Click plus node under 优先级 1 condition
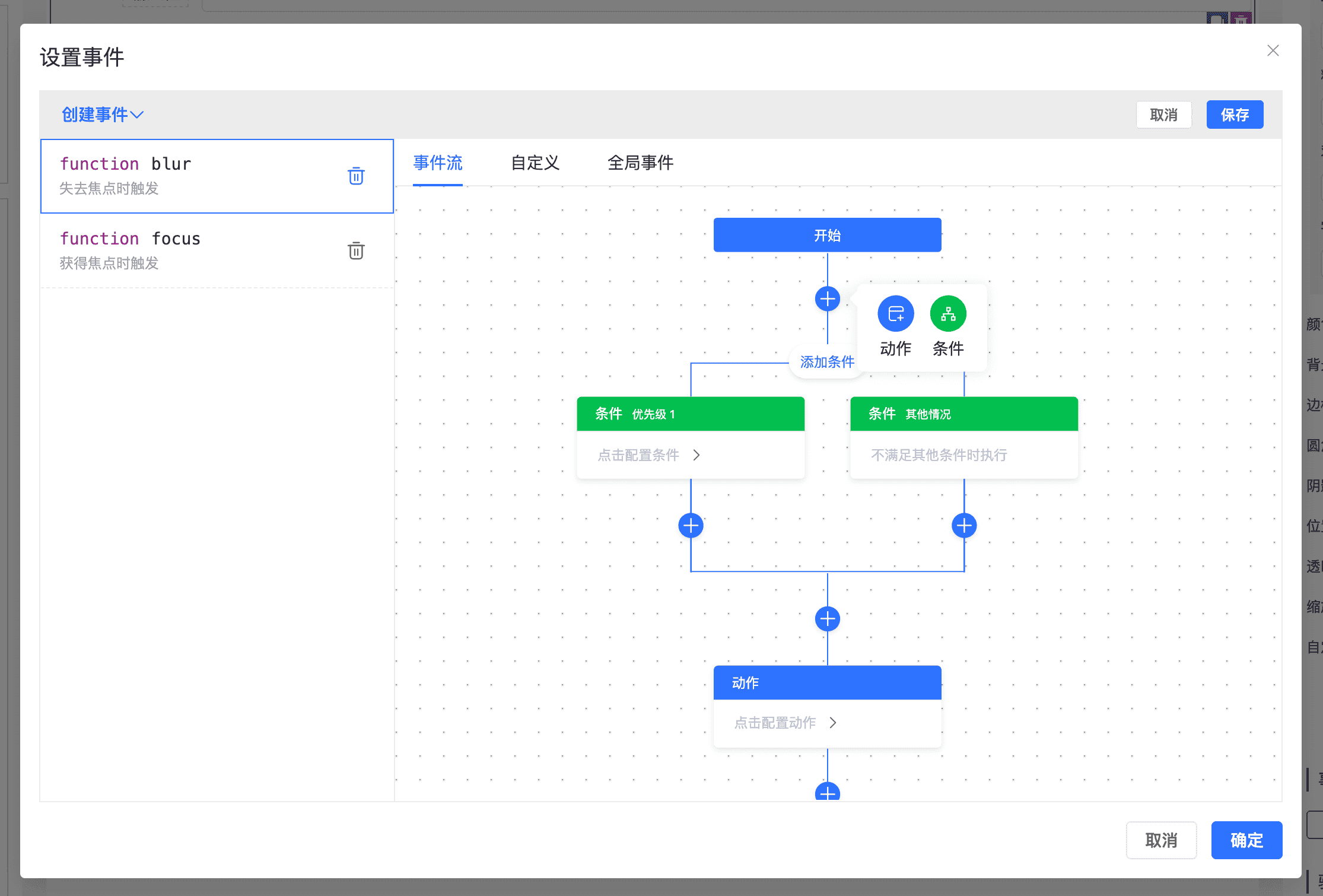This screenshot has width=1323, height=896. tap(691, 526)
